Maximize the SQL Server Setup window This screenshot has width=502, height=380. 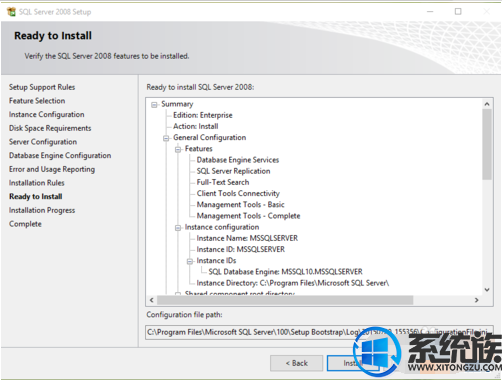point(458,12)
